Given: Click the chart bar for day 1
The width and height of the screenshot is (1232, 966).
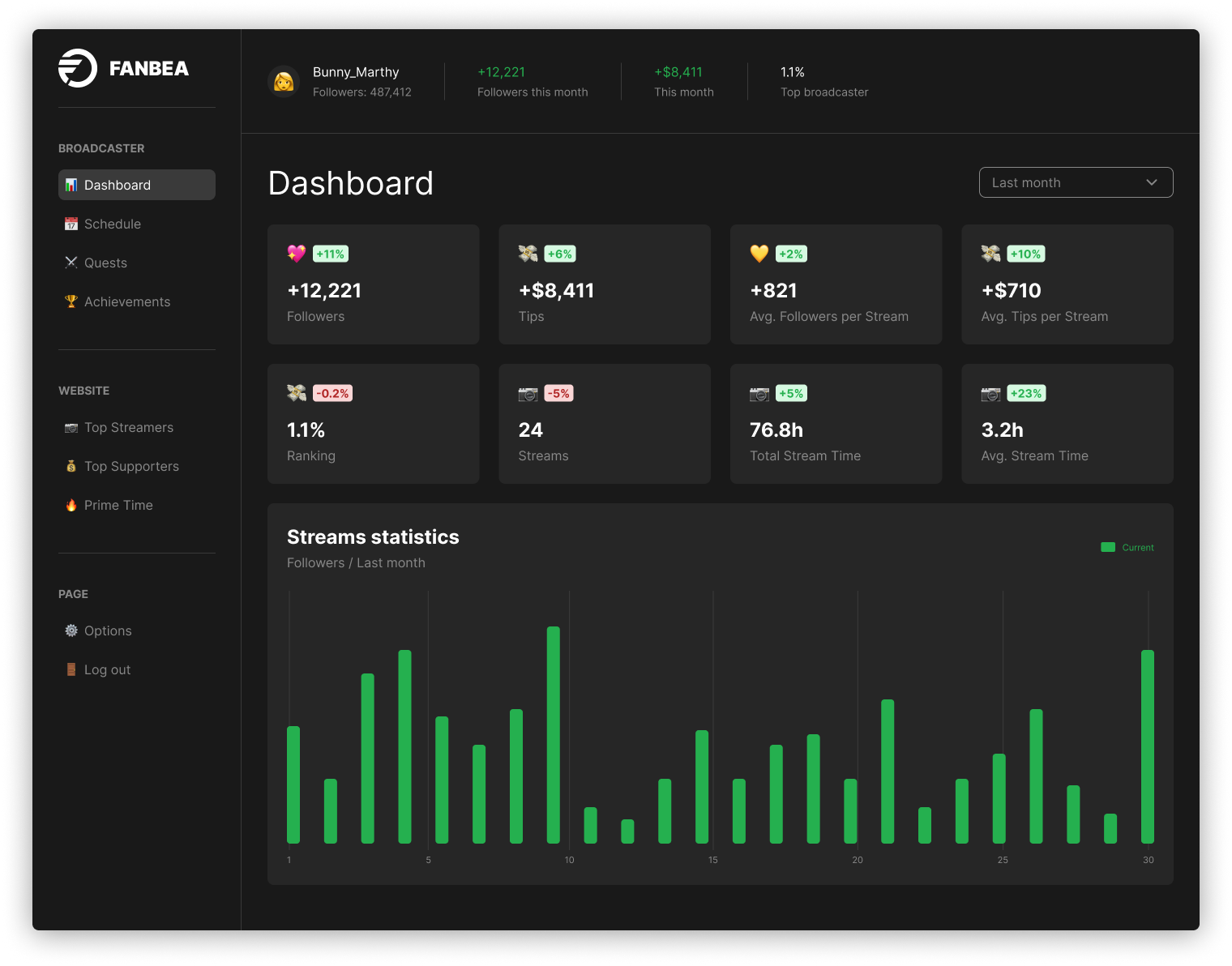Looking at the screenshot, I should pyautogui.click(x=293, y=784).
